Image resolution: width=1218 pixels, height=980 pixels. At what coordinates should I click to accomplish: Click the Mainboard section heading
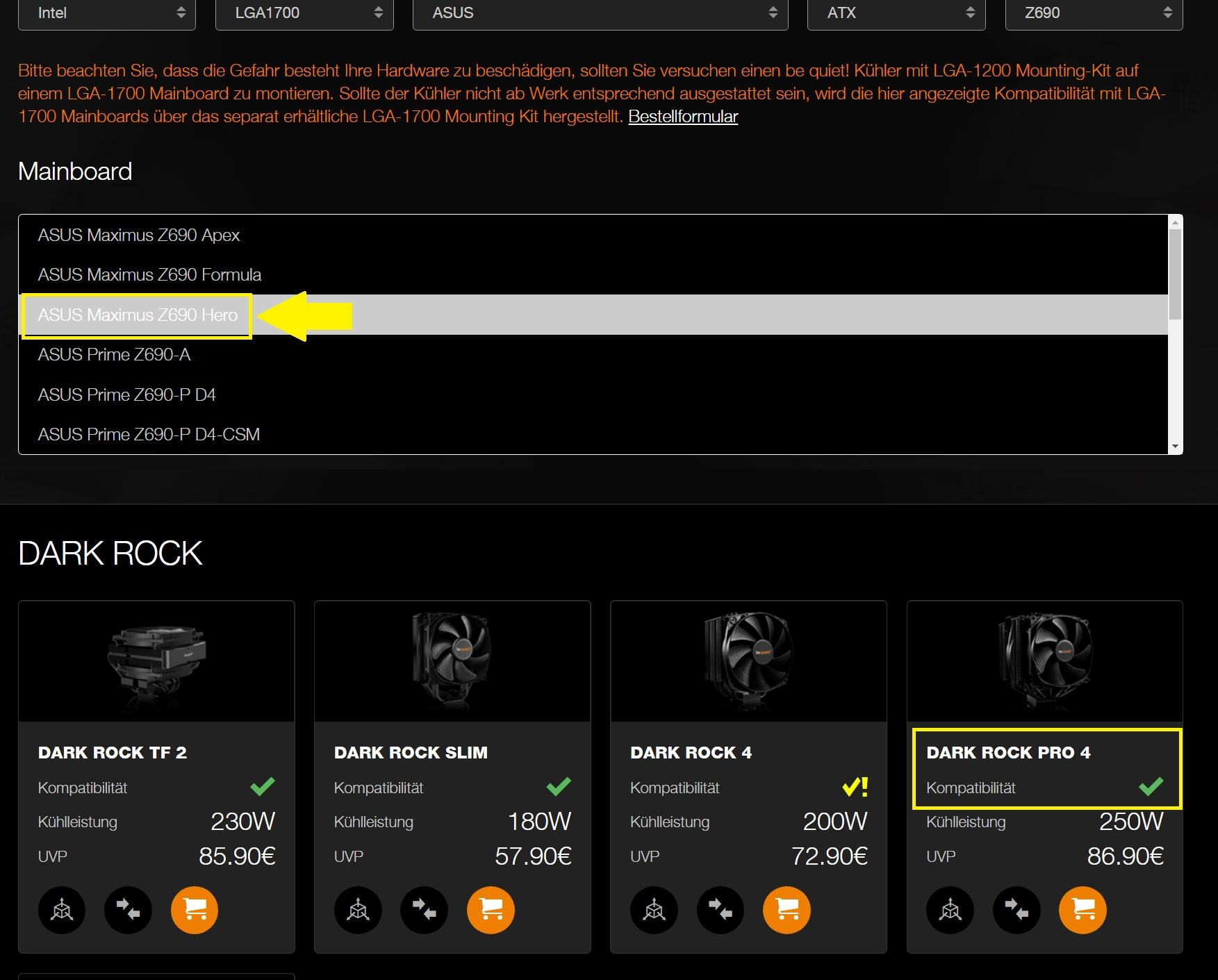pyautogui.click(x=75, y=172)
